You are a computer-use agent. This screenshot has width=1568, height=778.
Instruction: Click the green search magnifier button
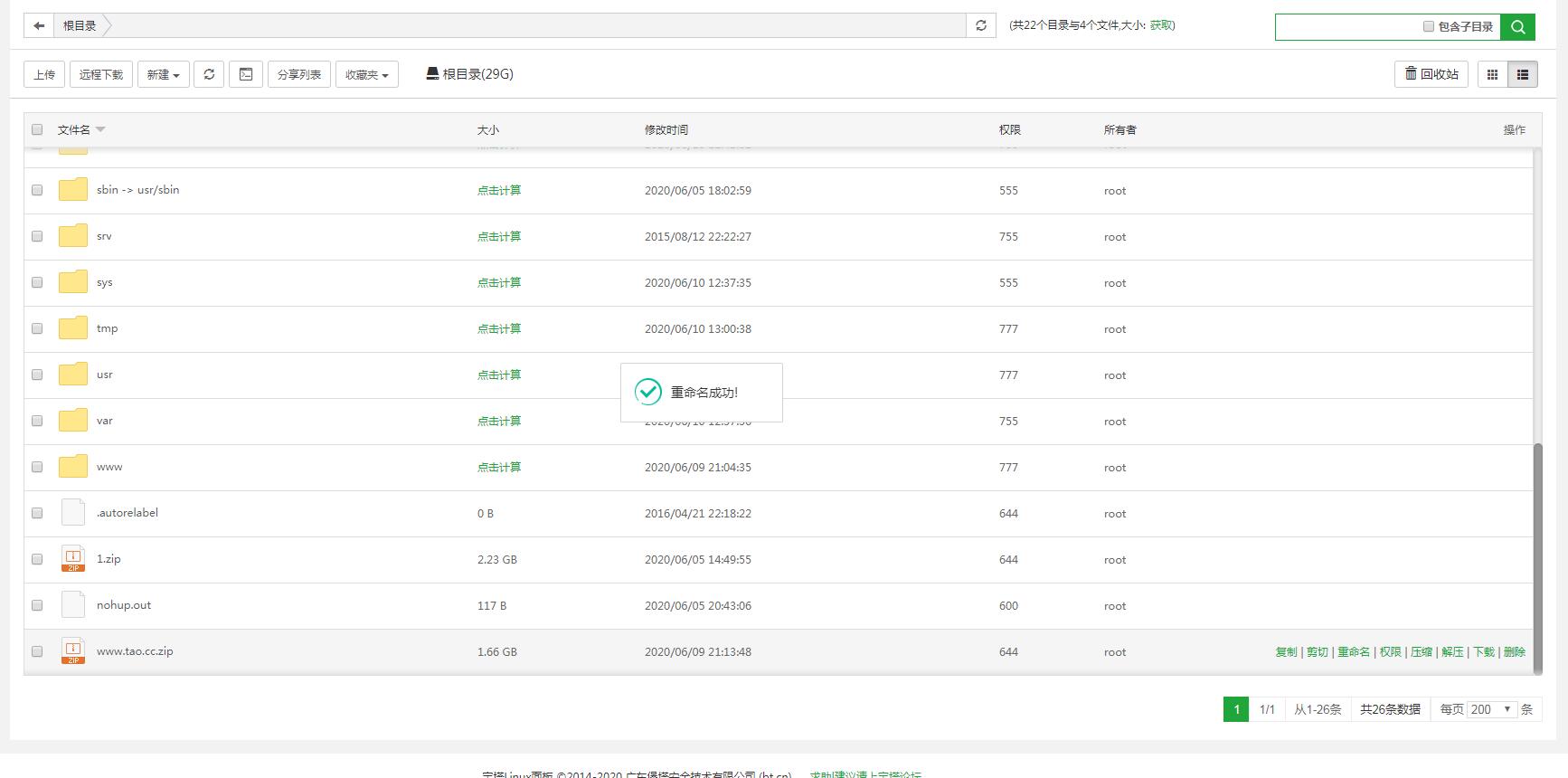tap(1517, 27)
